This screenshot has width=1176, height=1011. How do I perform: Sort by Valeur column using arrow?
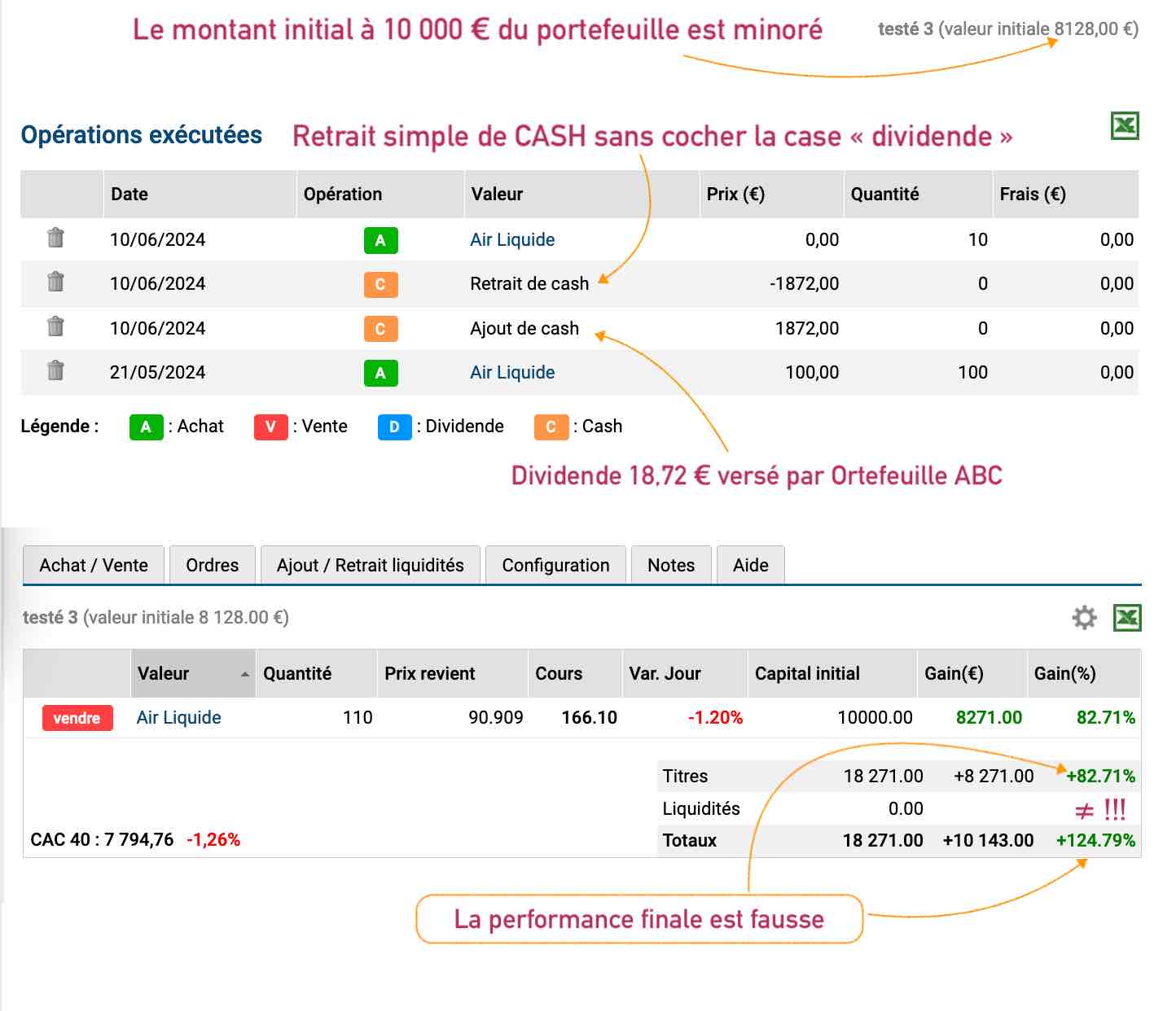pyautogui.click(x=244, y=674)
